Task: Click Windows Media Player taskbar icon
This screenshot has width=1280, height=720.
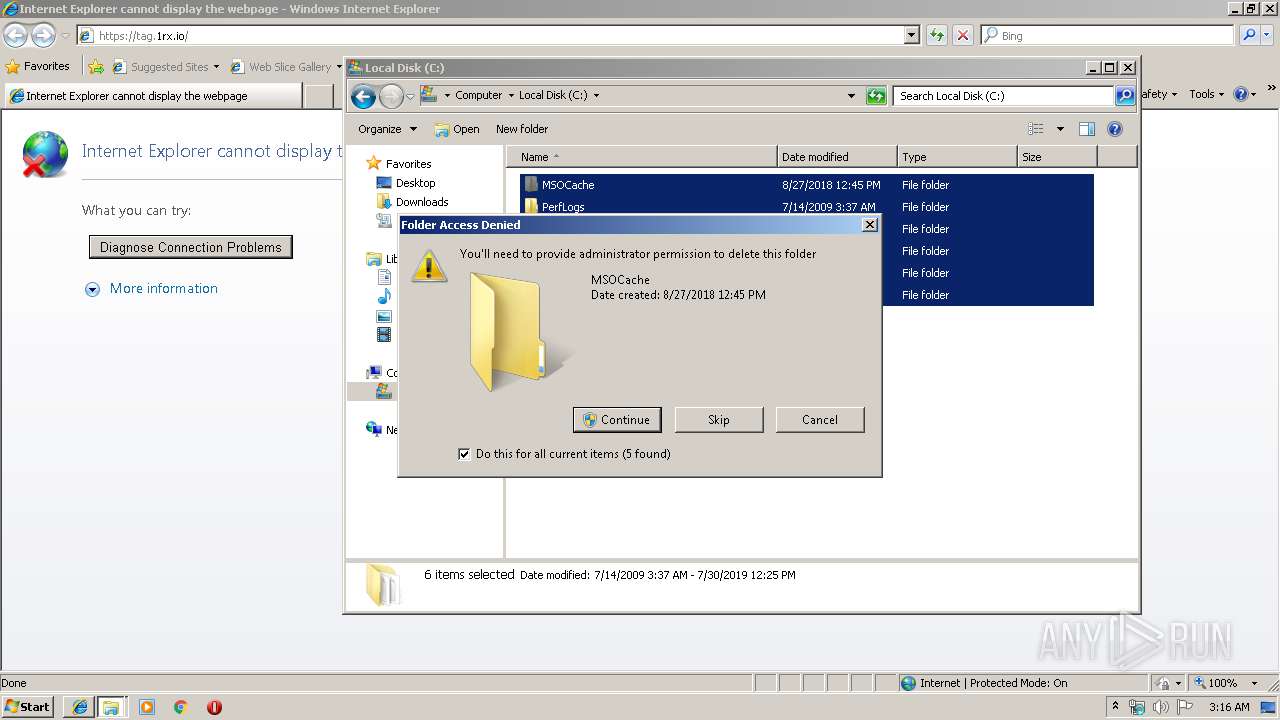Action: [147, 707]
